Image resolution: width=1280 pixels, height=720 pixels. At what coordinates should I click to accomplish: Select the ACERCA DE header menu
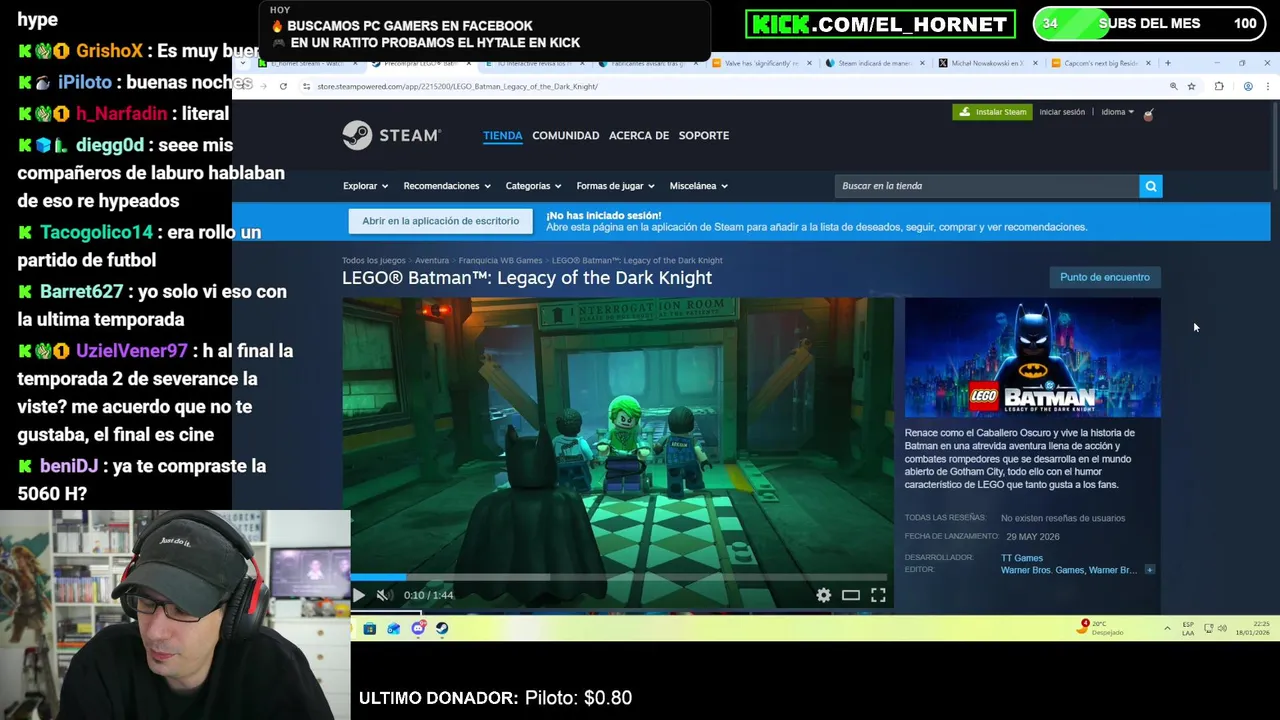638,135
